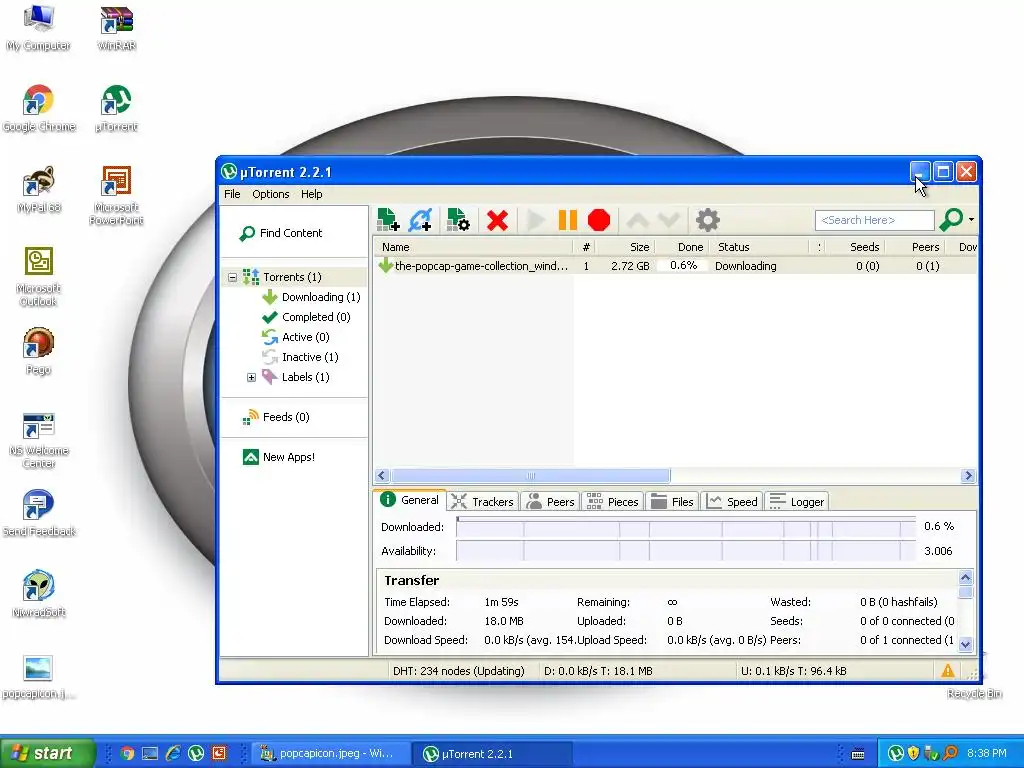Screen dimensions: 1024x768
Task: Stop the torrent with red stop icon
Action: (x=599, y=221)
